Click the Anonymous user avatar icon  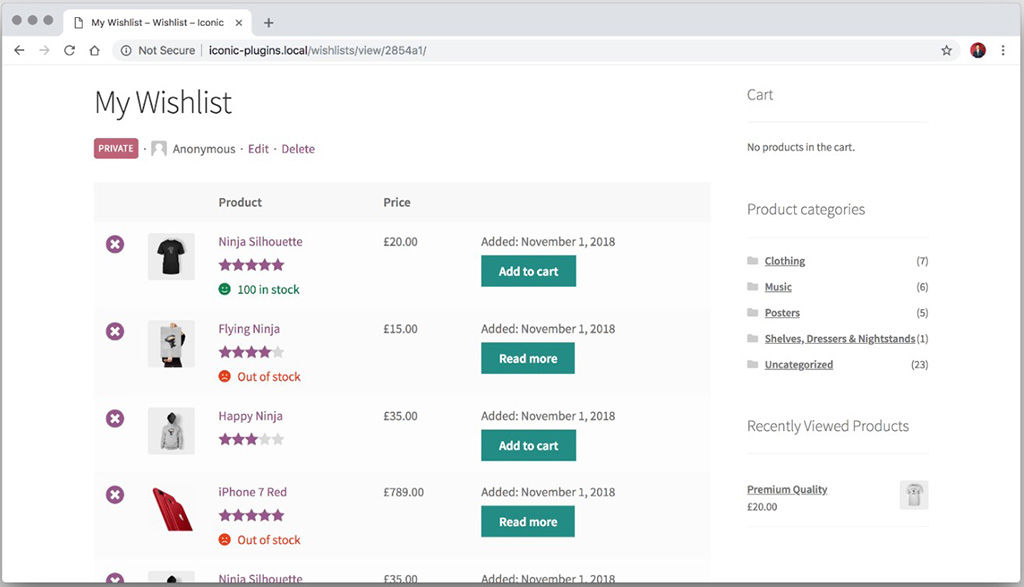tap(159, 149)
